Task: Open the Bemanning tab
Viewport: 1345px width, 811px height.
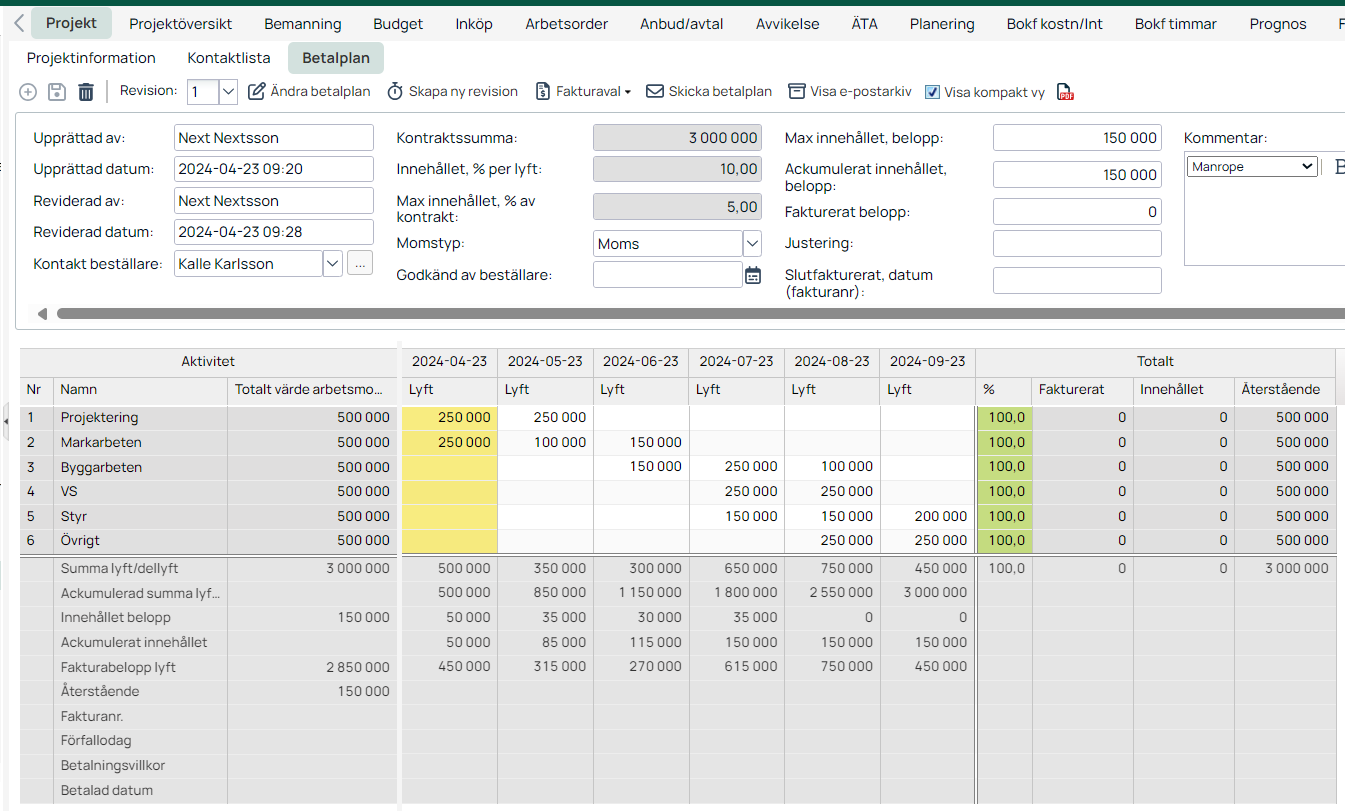Action: [x=303, y=24]
